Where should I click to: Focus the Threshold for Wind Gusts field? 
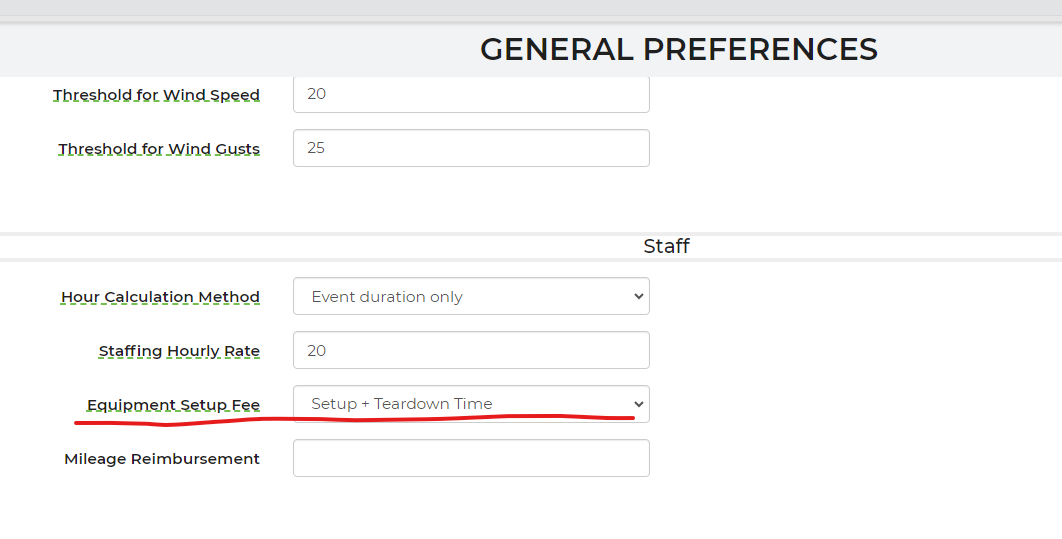pos(470,148)
